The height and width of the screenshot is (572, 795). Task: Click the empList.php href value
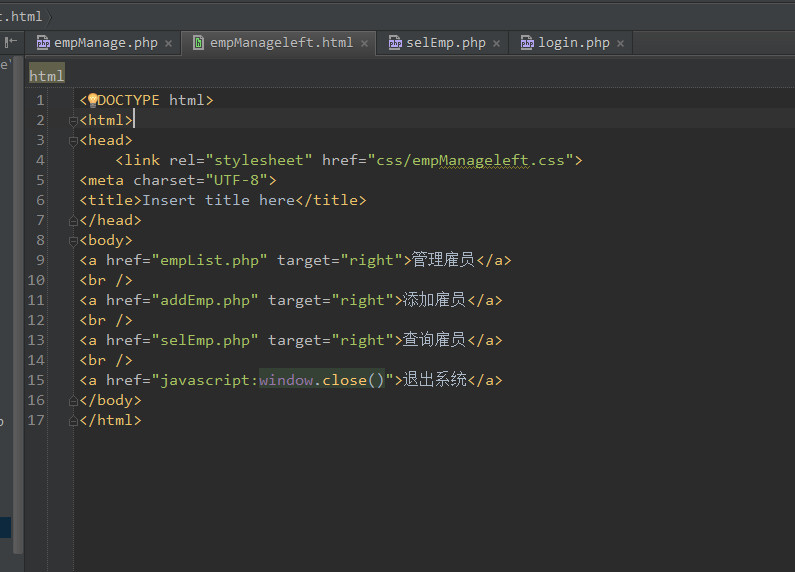click(x=209, y=260)
